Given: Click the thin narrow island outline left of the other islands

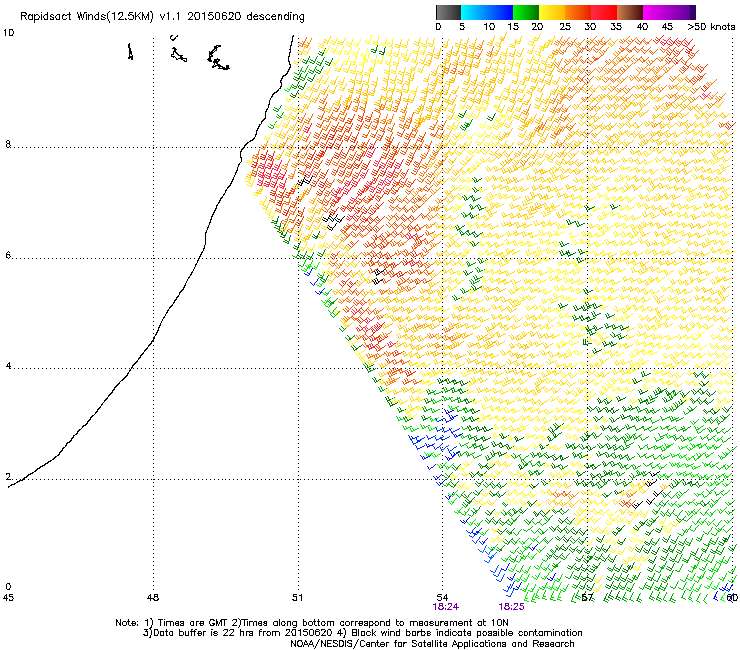Looking at the screenshot, I should pyautogui.click(x=130, y=51).
